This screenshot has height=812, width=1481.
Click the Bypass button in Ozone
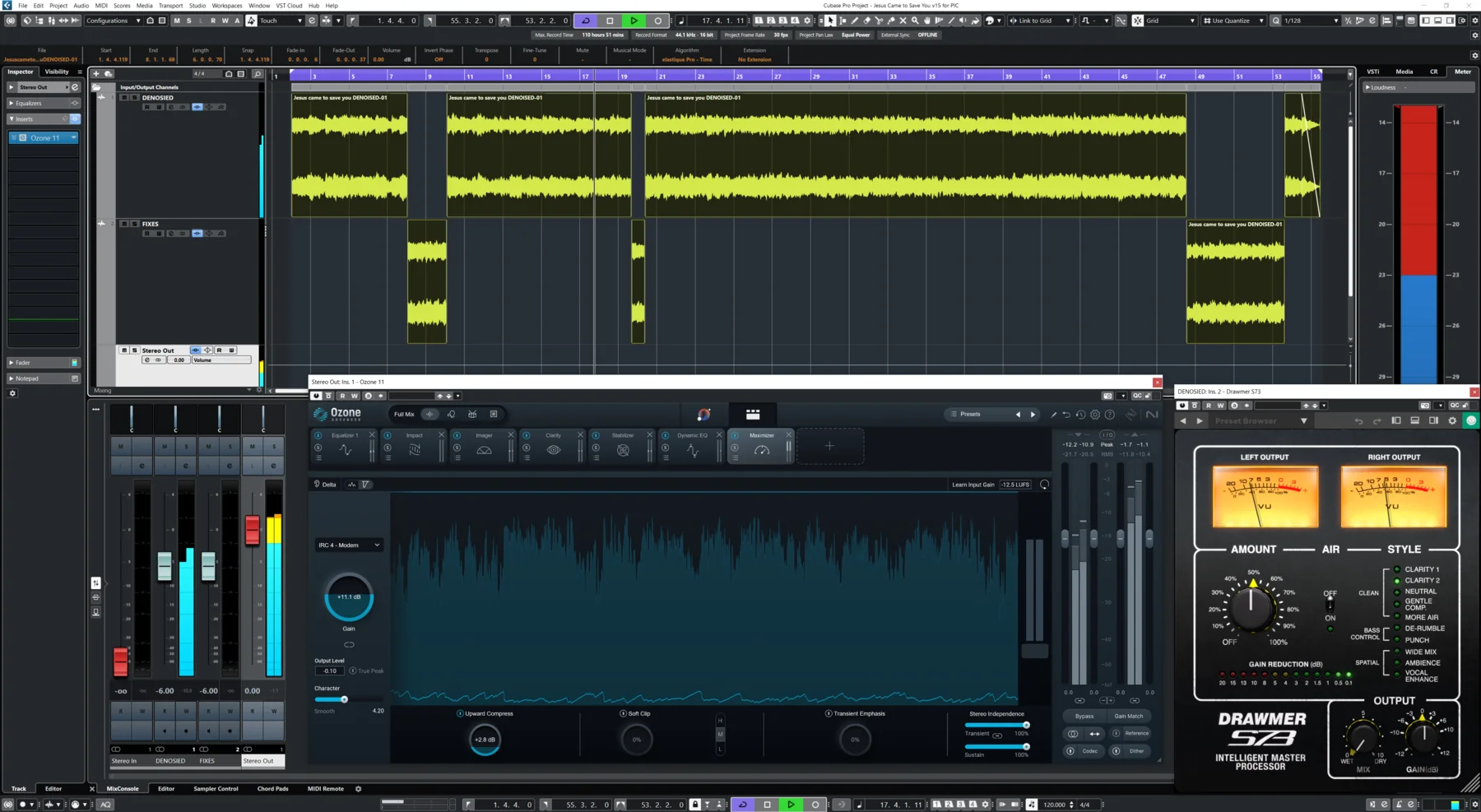[1084, 716]
